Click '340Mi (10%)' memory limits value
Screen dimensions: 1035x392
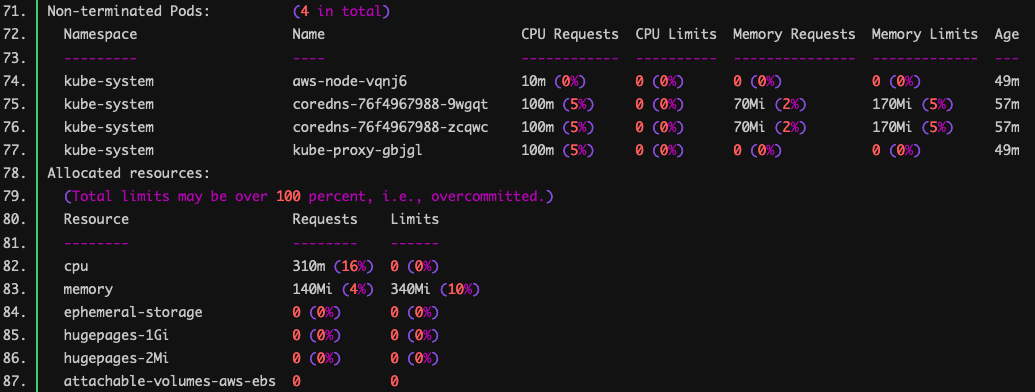click(x=435, y=289)
